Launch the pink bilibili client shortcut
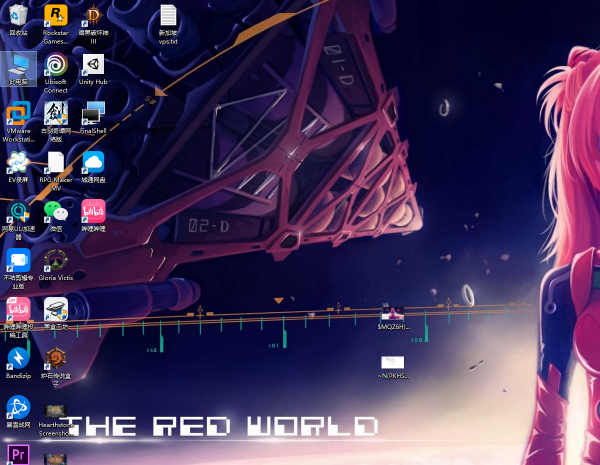 [x=93, y=211]
